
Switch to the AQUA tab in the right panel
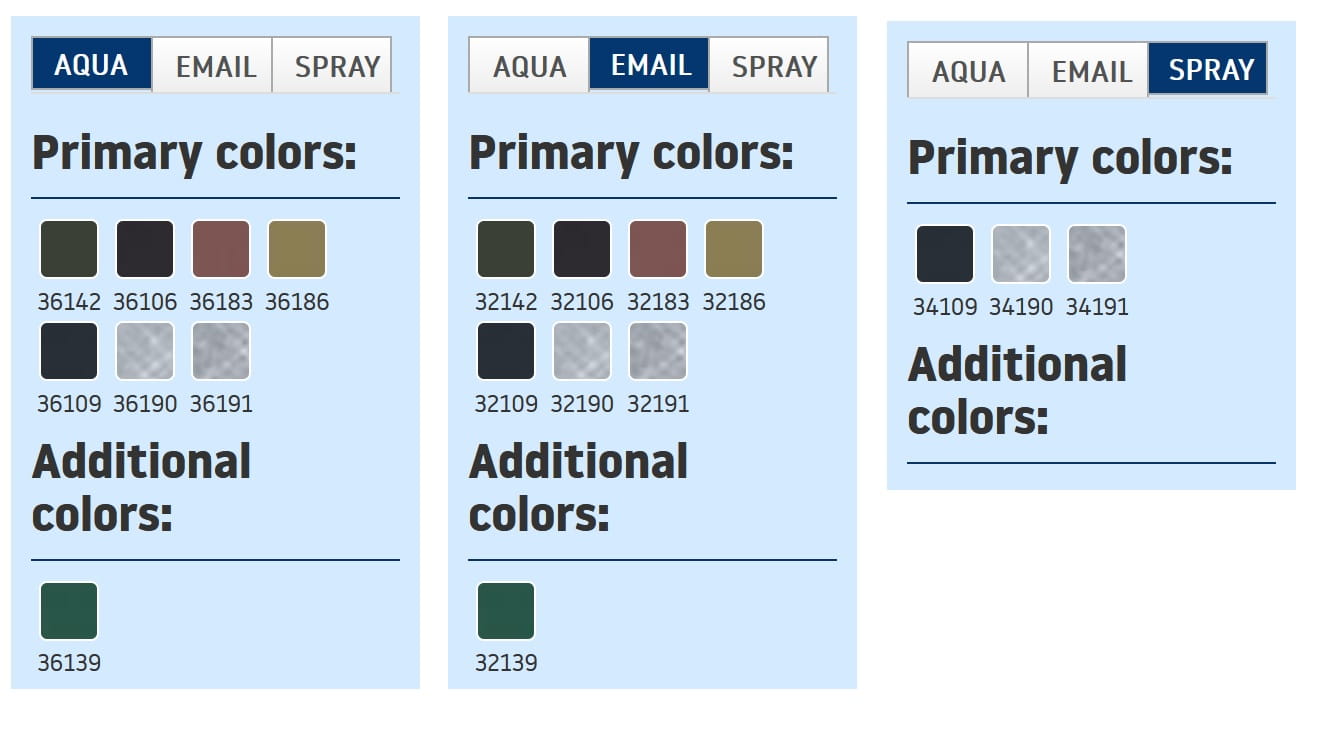(x=968, y=71)
